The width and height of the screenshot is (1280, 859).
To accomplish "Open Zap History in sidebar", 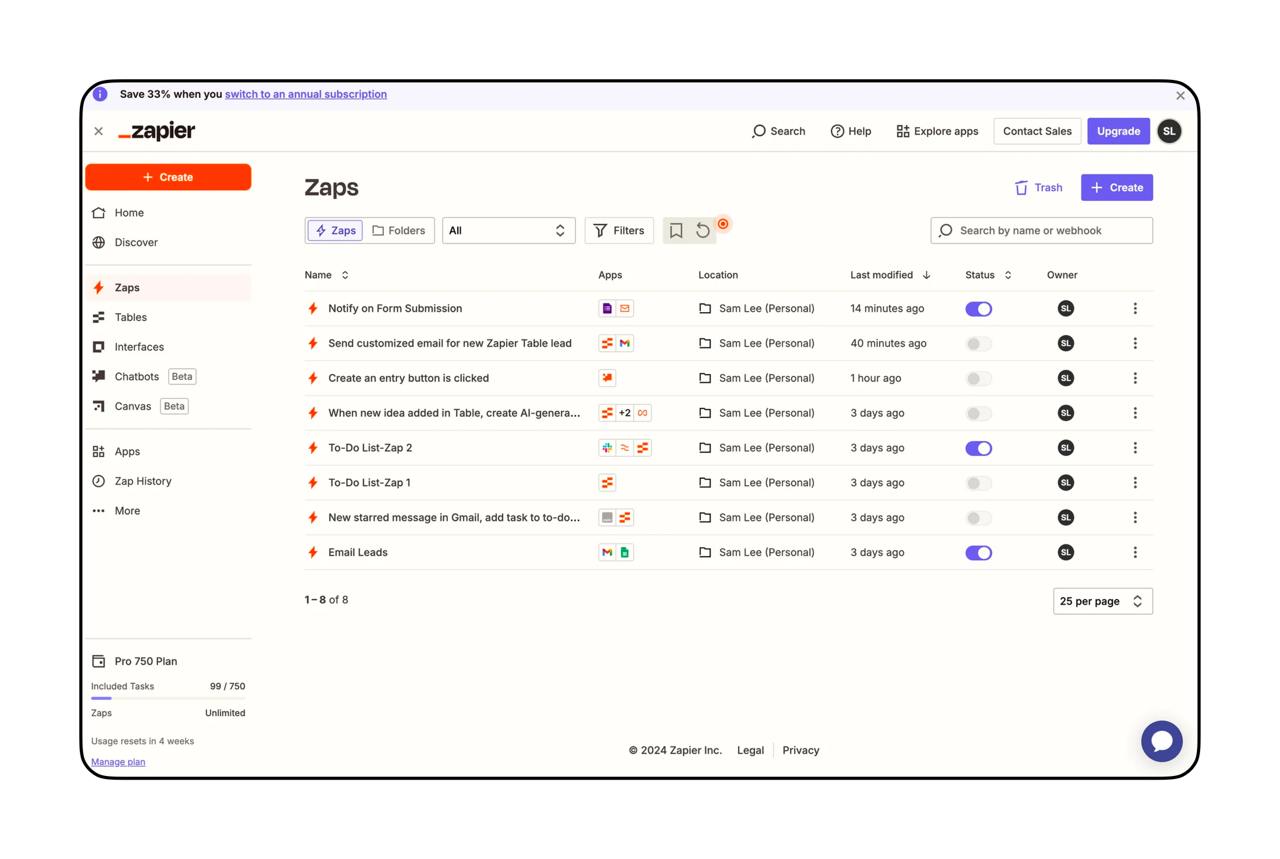I will click(168, 481).
